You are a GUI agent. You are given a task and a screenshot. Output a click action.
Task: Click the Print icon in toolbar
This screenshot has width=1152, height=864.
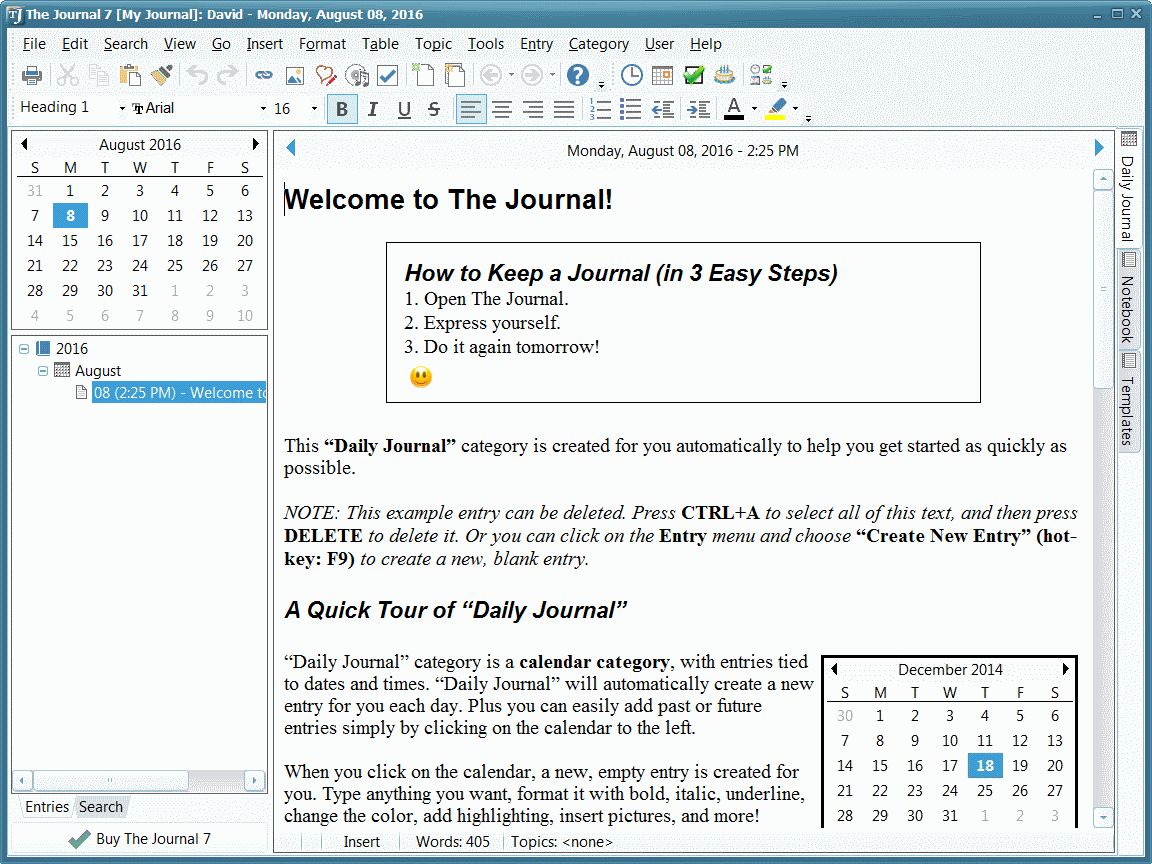[x=32, y=75]
